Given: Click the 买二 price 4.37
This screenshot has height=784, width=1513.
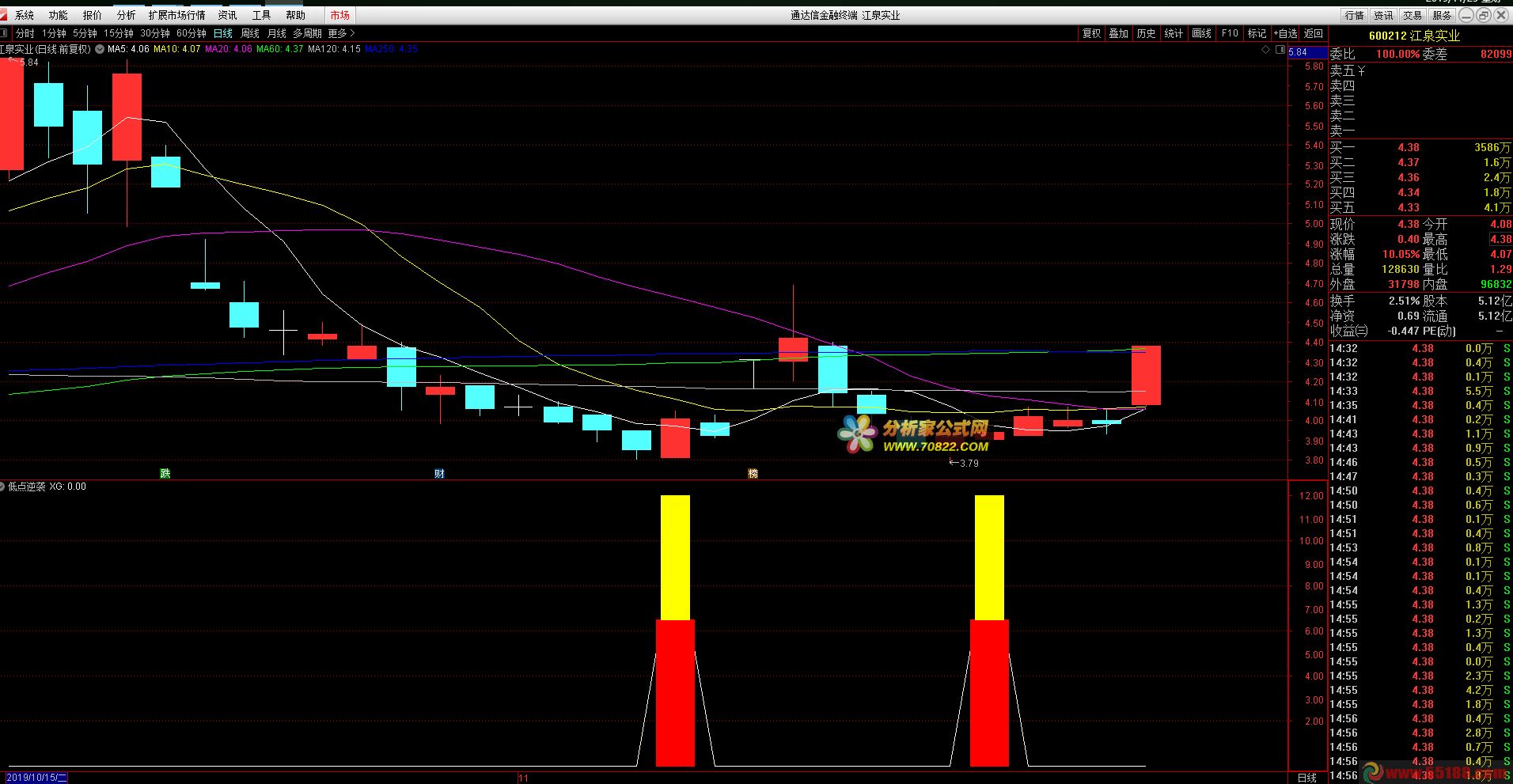Looking at the screenshot, I should tap(1409, 162).
